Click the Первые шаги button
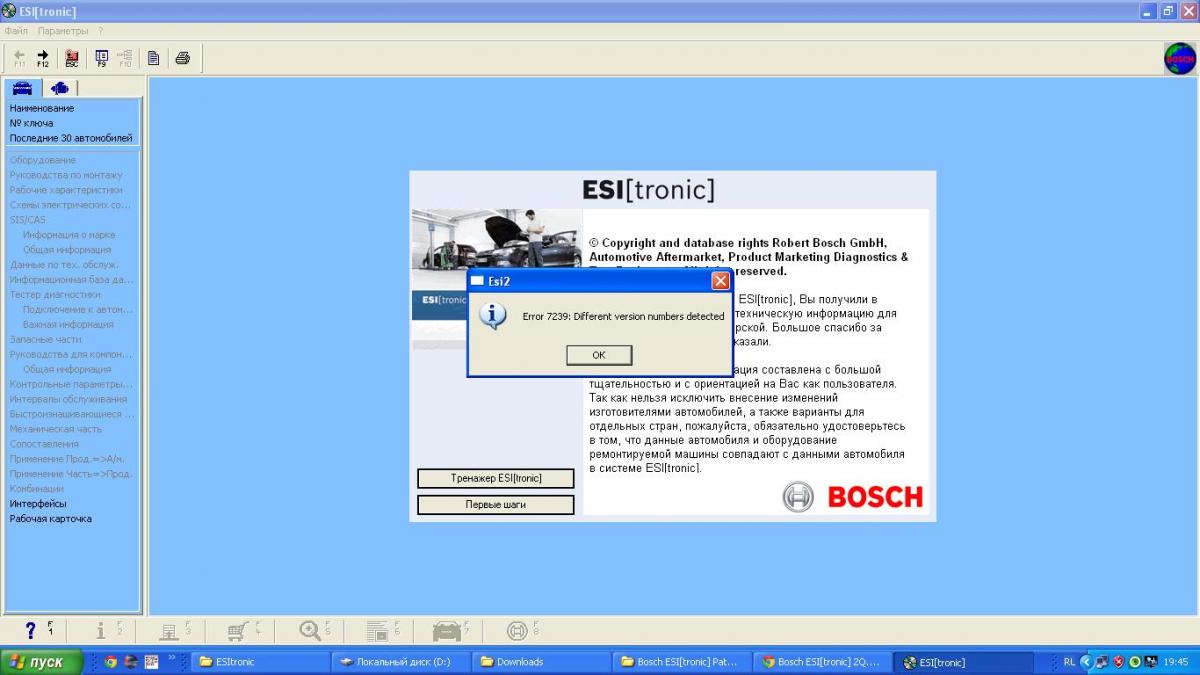 pos(495,505)
